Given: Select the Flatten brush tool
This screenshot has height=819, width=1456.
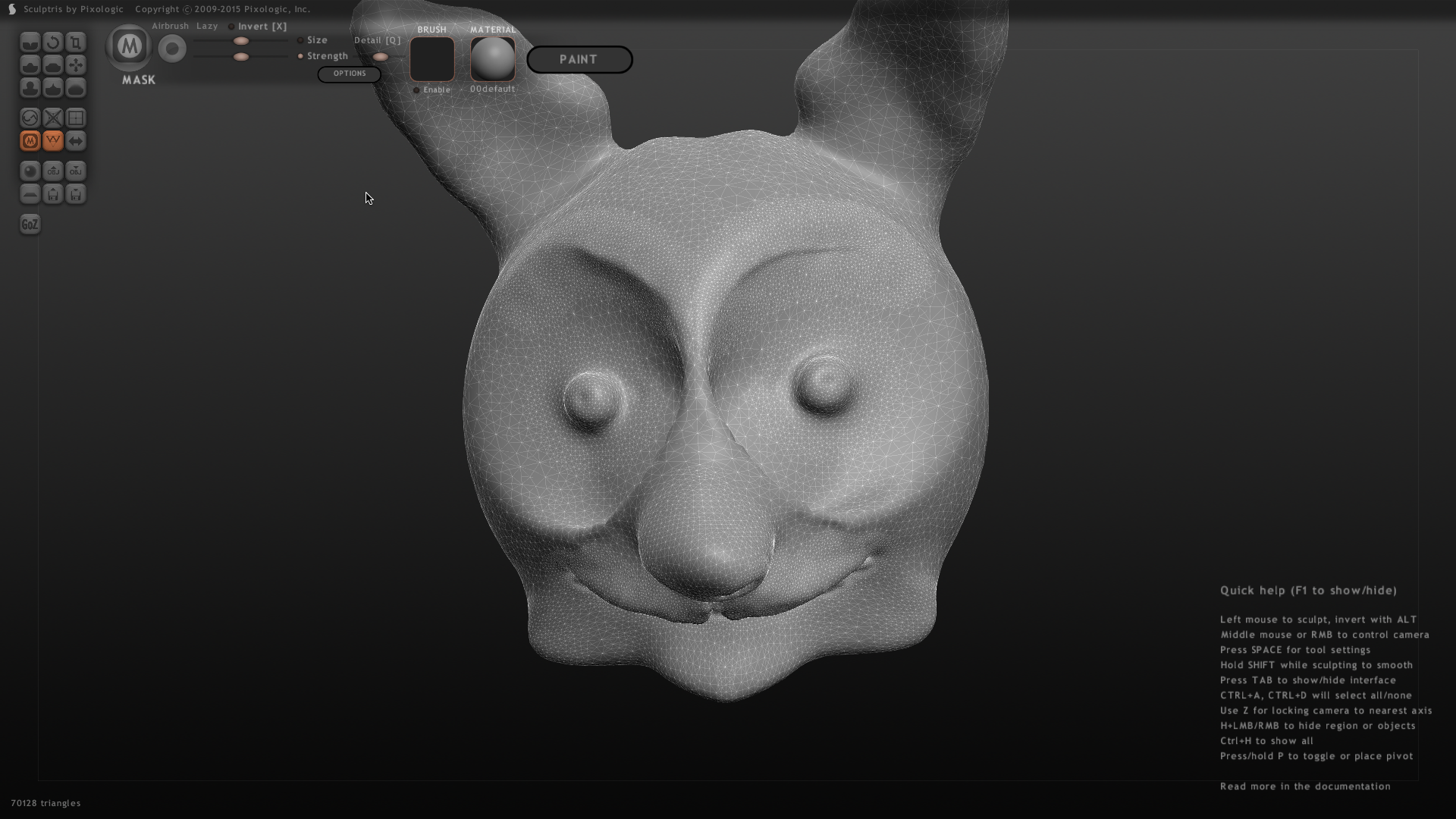Looking at the screenshot, I should 53,65.
